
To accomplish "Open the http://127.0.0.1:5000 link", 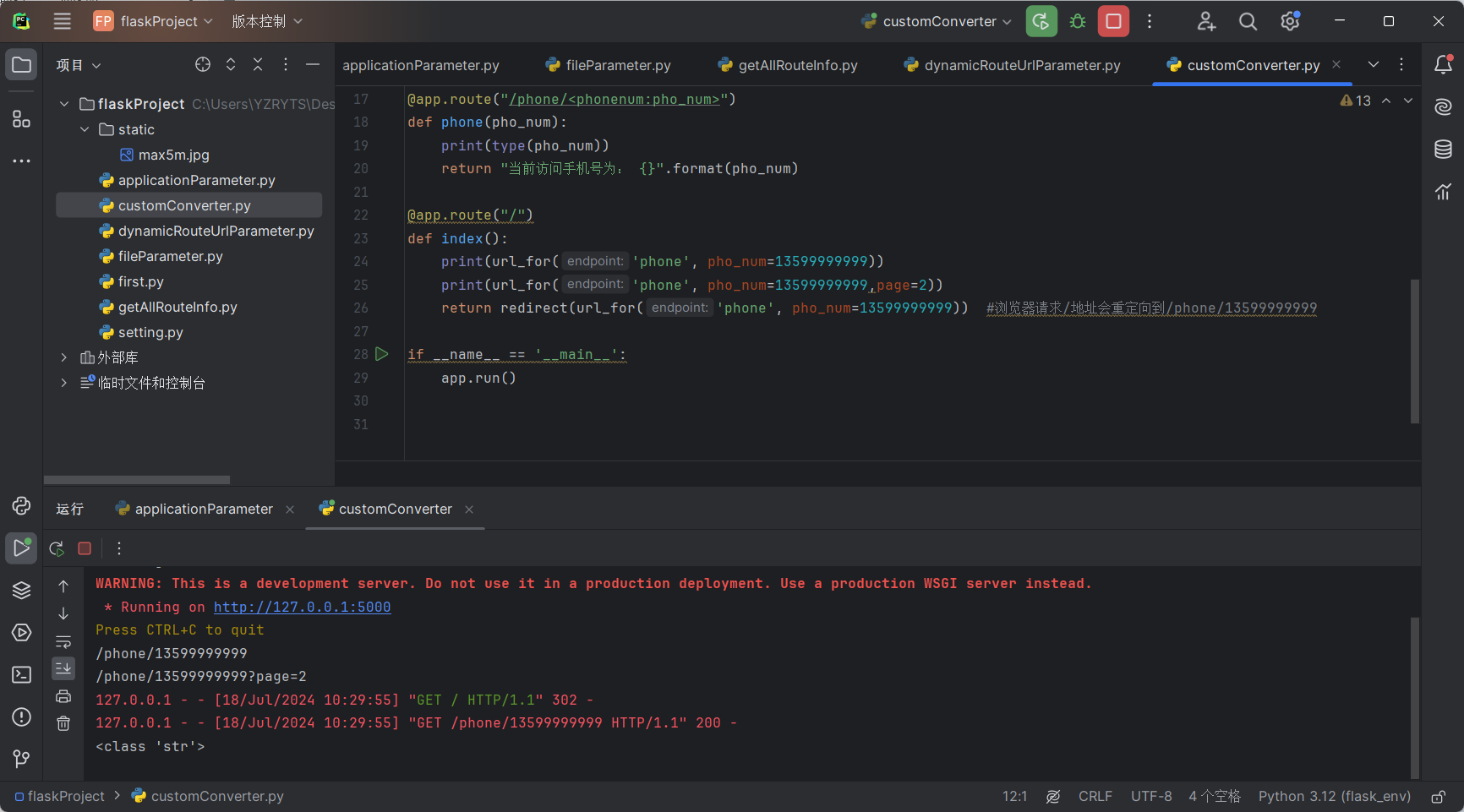I will click(x=302, y=607).
